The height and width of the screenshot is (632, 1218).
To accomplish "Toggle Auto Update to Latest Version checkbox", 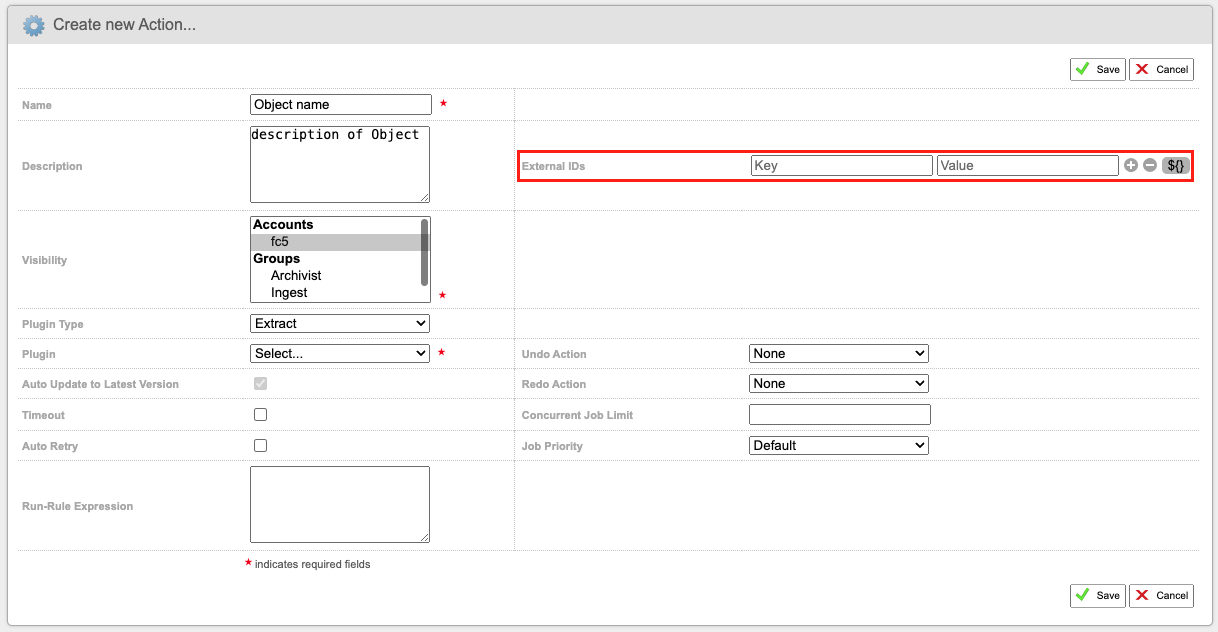I will coord(261,383).
